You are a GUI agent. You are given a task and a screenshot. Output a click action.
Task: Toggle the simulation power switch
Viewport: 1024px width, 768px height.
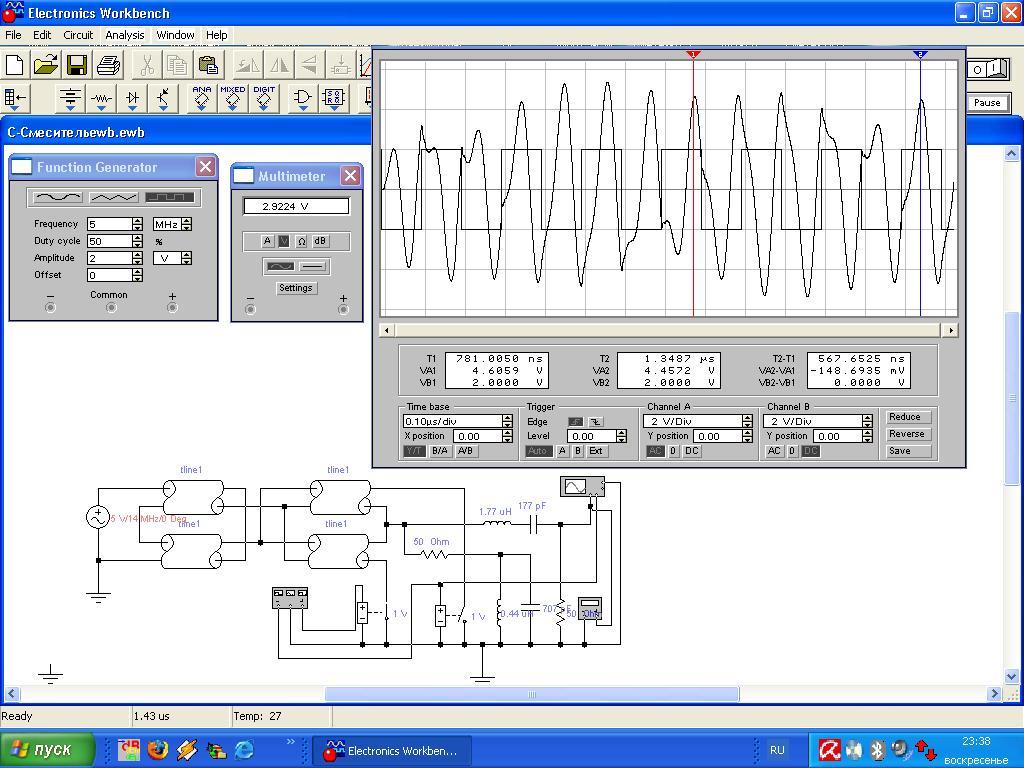coord(987,68)
